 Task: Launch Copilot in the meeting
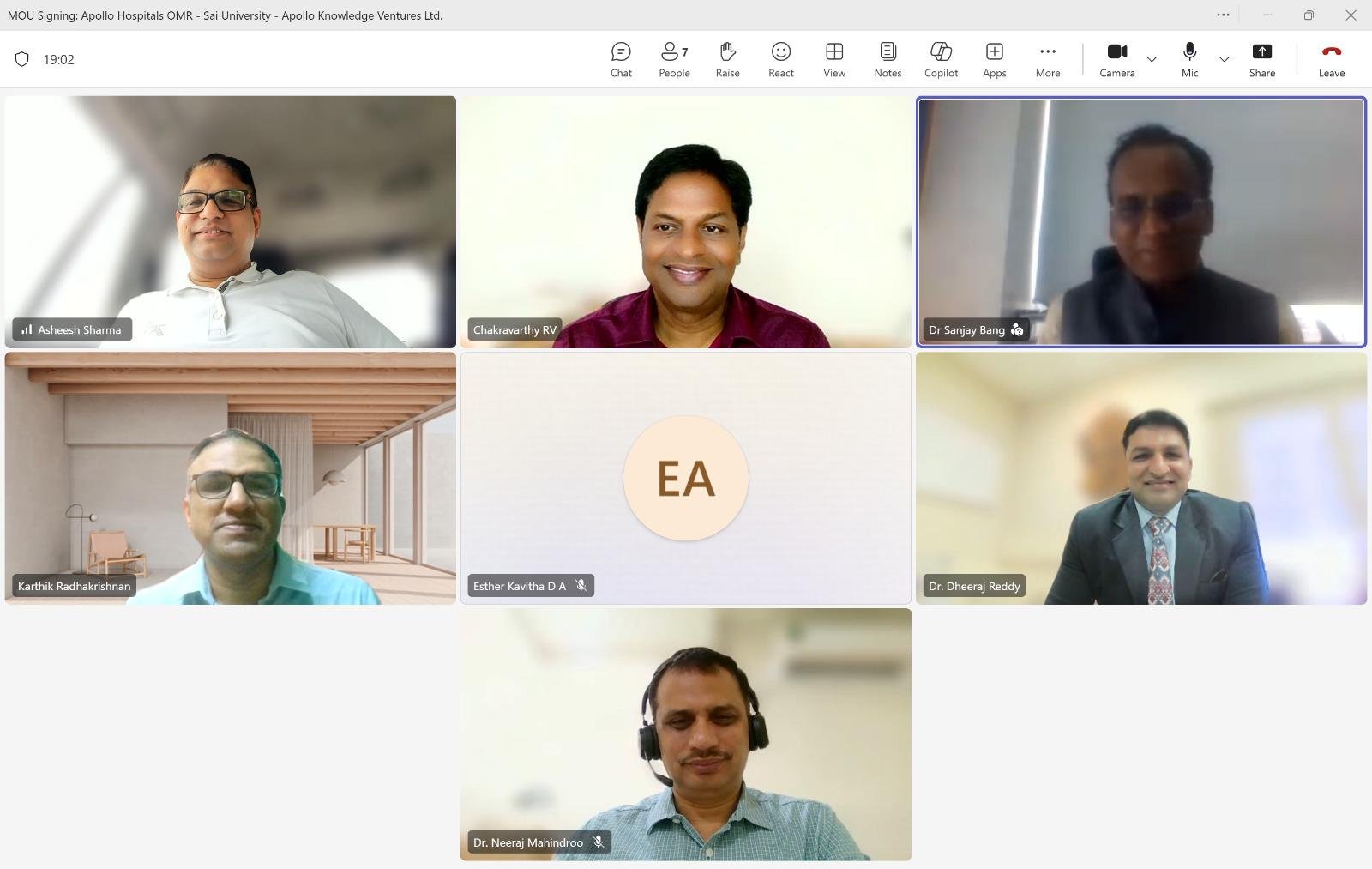(941, 60)
